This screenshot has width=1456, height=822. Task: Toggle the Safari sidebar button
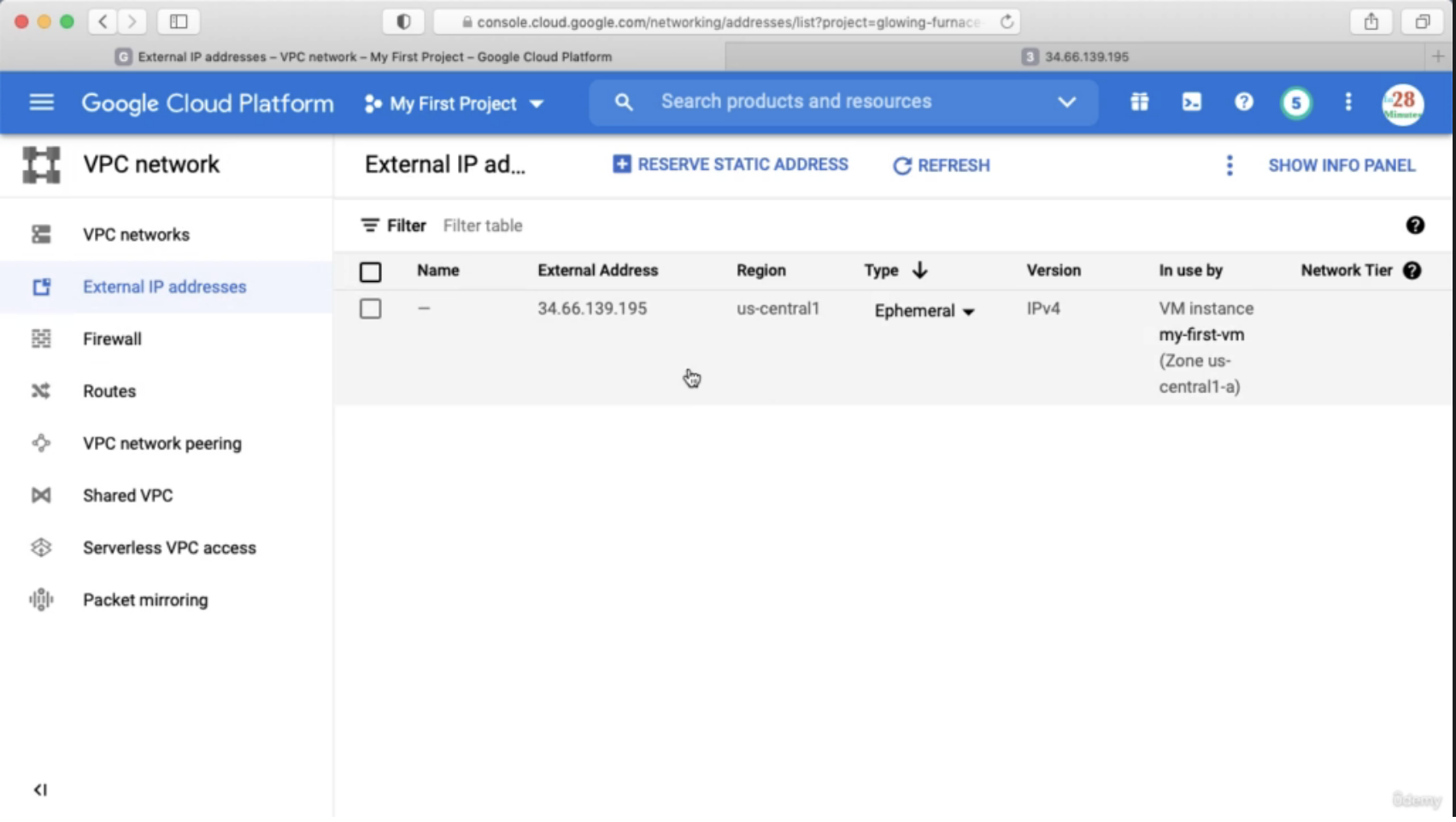click(179, 22)
